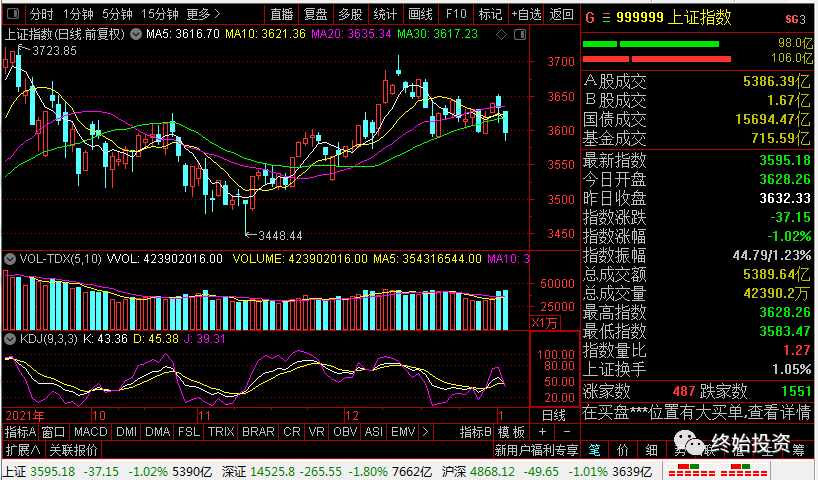Select the 15分钟 period tab
This screenshot has width=818, height=480.
(160, 14)
